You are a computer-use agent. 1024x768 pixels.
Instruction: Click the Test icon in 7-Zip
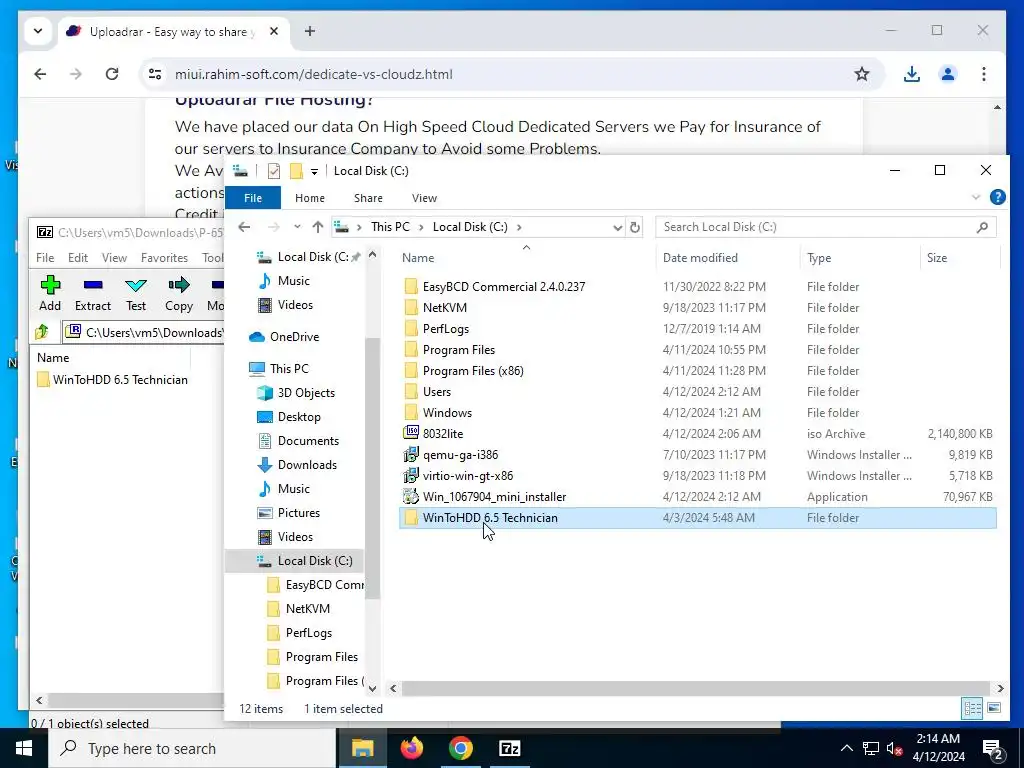point(136,285)
